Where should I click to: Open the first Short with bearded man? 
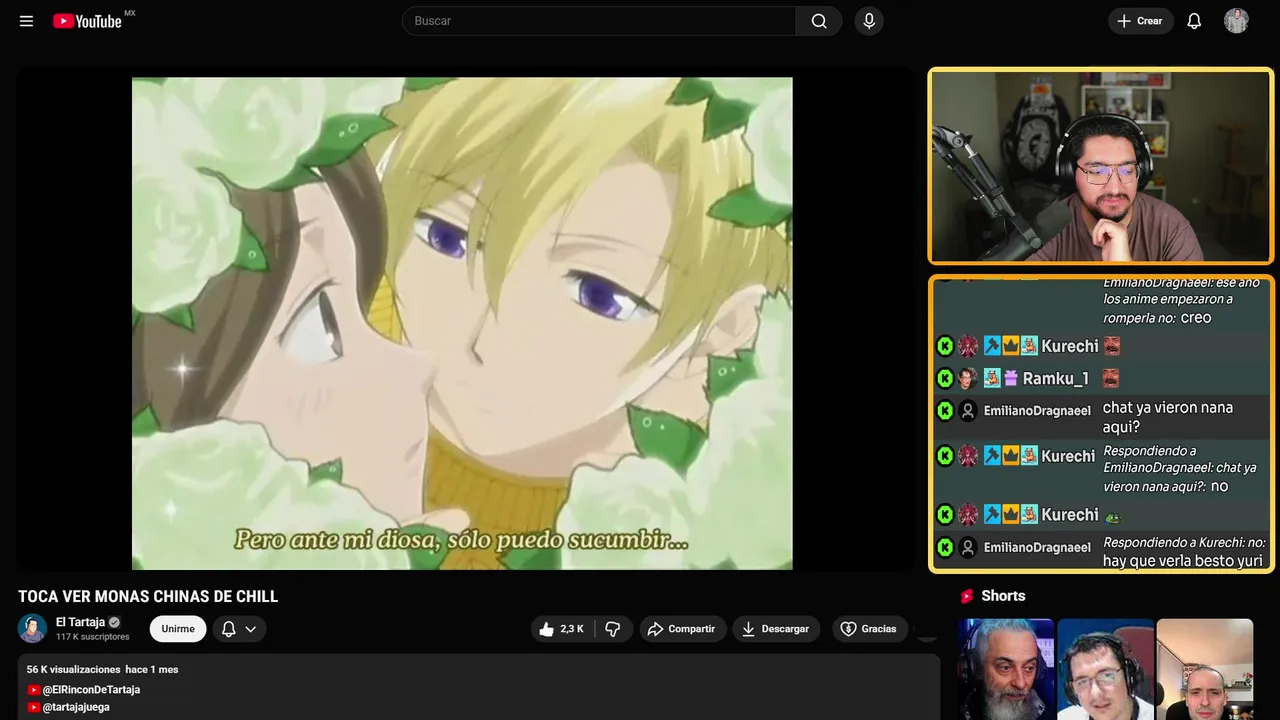[1006, 669]
